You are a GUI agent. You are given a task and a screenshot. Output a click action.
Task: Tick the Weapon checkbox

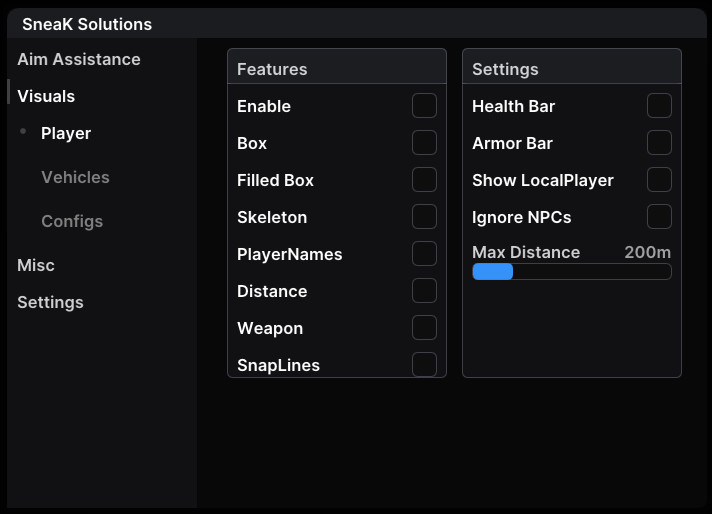[x=424, y=328]
